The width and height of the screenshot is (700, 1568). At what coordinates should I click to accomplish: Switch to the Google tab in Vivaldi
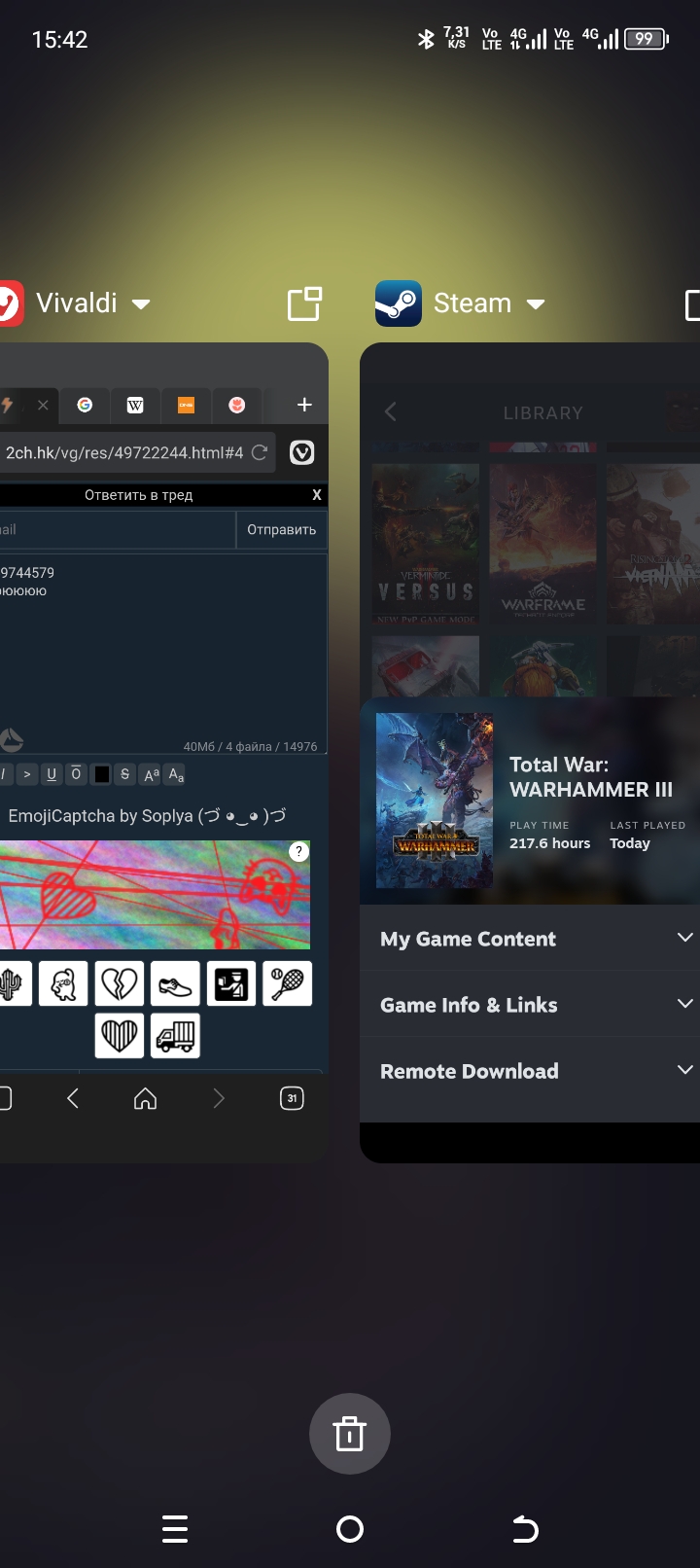[86, 405]
